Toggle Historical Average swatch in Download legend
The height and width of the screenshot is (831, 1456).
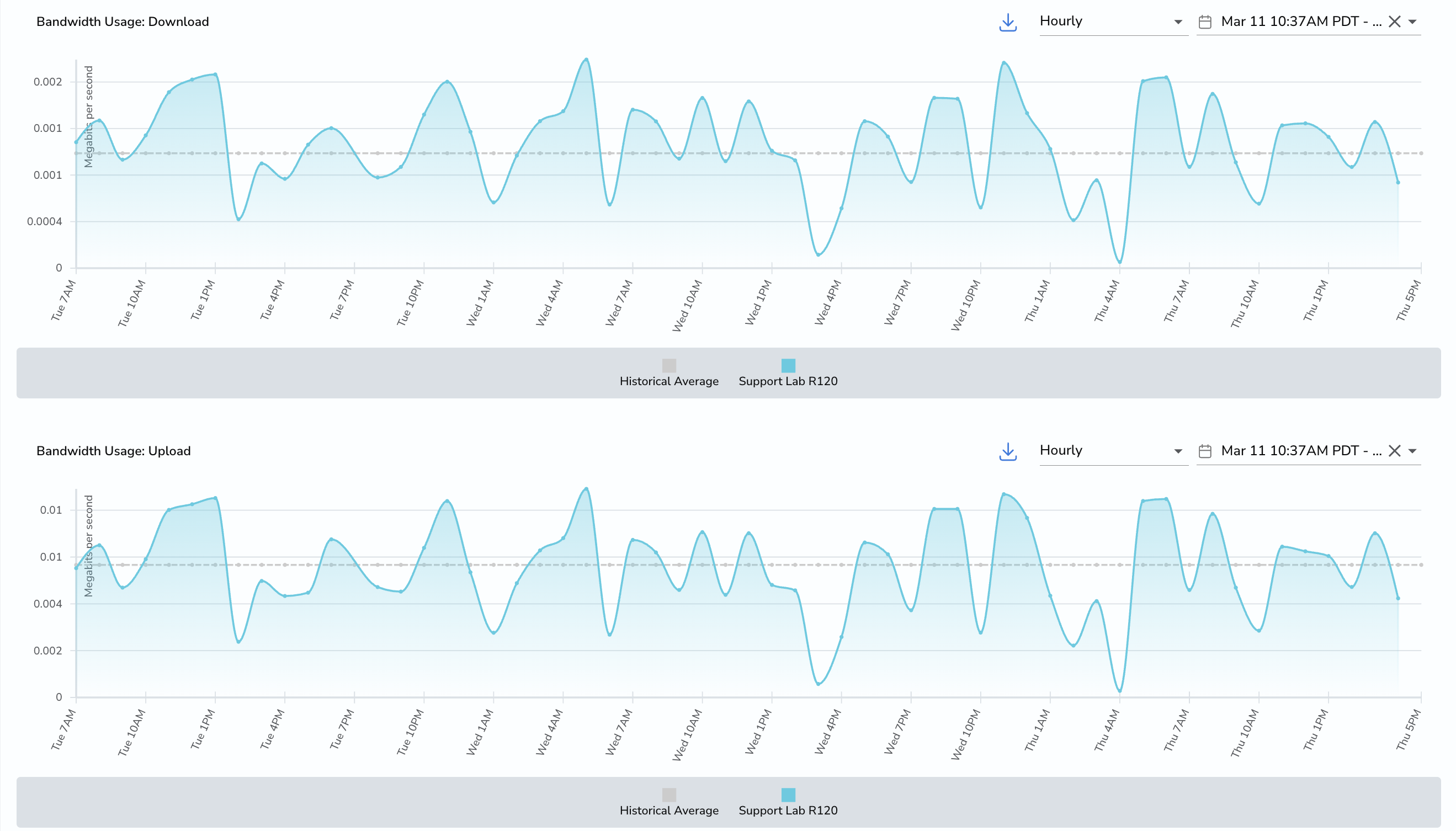[x=669, y=365]
